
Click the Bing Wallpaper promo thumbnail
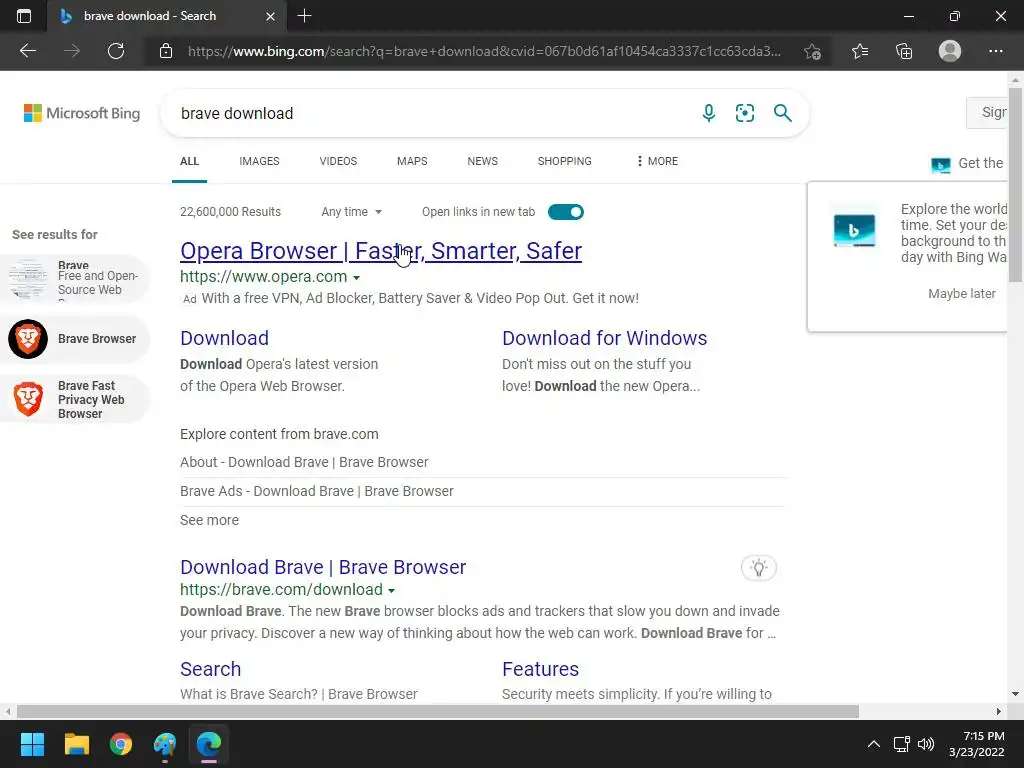854,231
